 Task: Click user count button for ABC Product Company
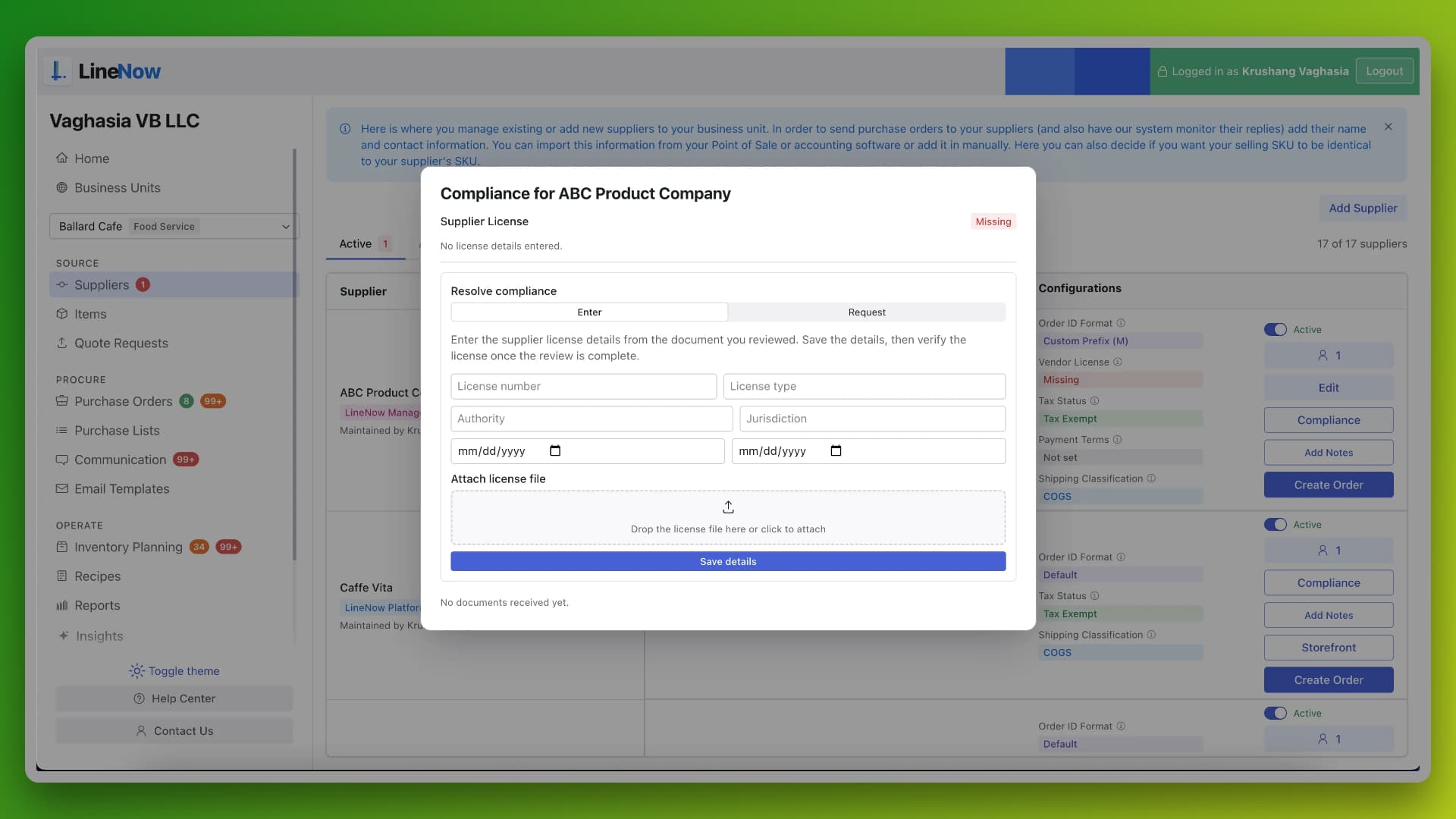coord(1329,356)
